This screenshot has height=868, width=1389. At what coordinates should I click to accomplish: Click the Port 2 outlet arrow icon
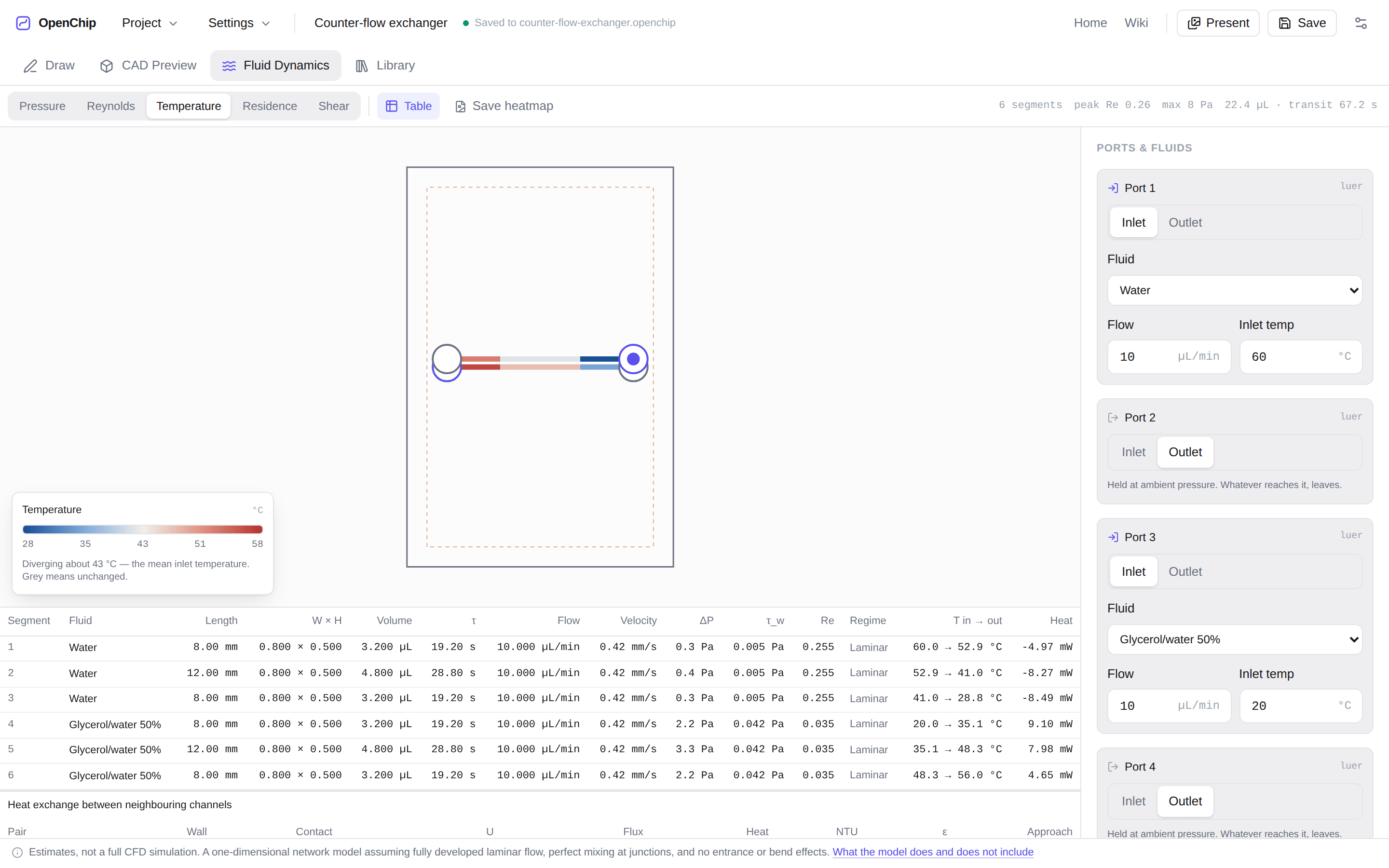1113,418
